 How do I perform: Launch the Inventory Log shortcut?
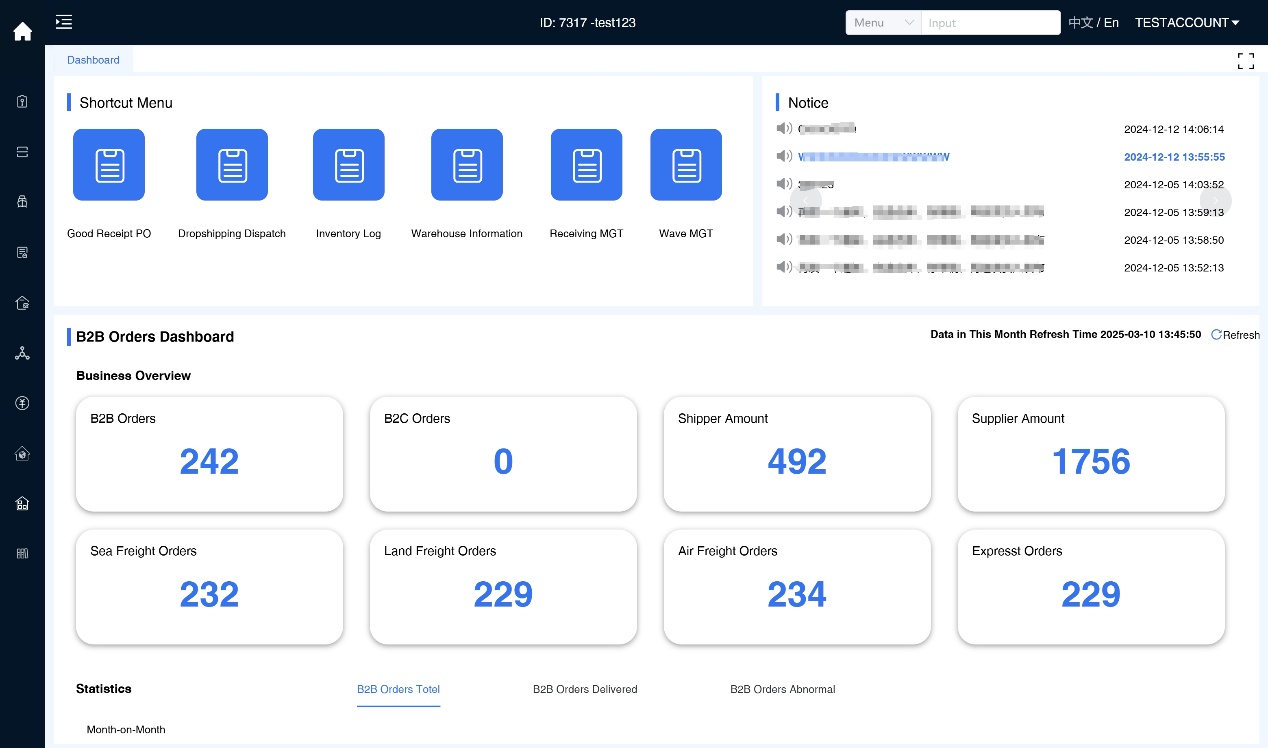tap(349, 165)
